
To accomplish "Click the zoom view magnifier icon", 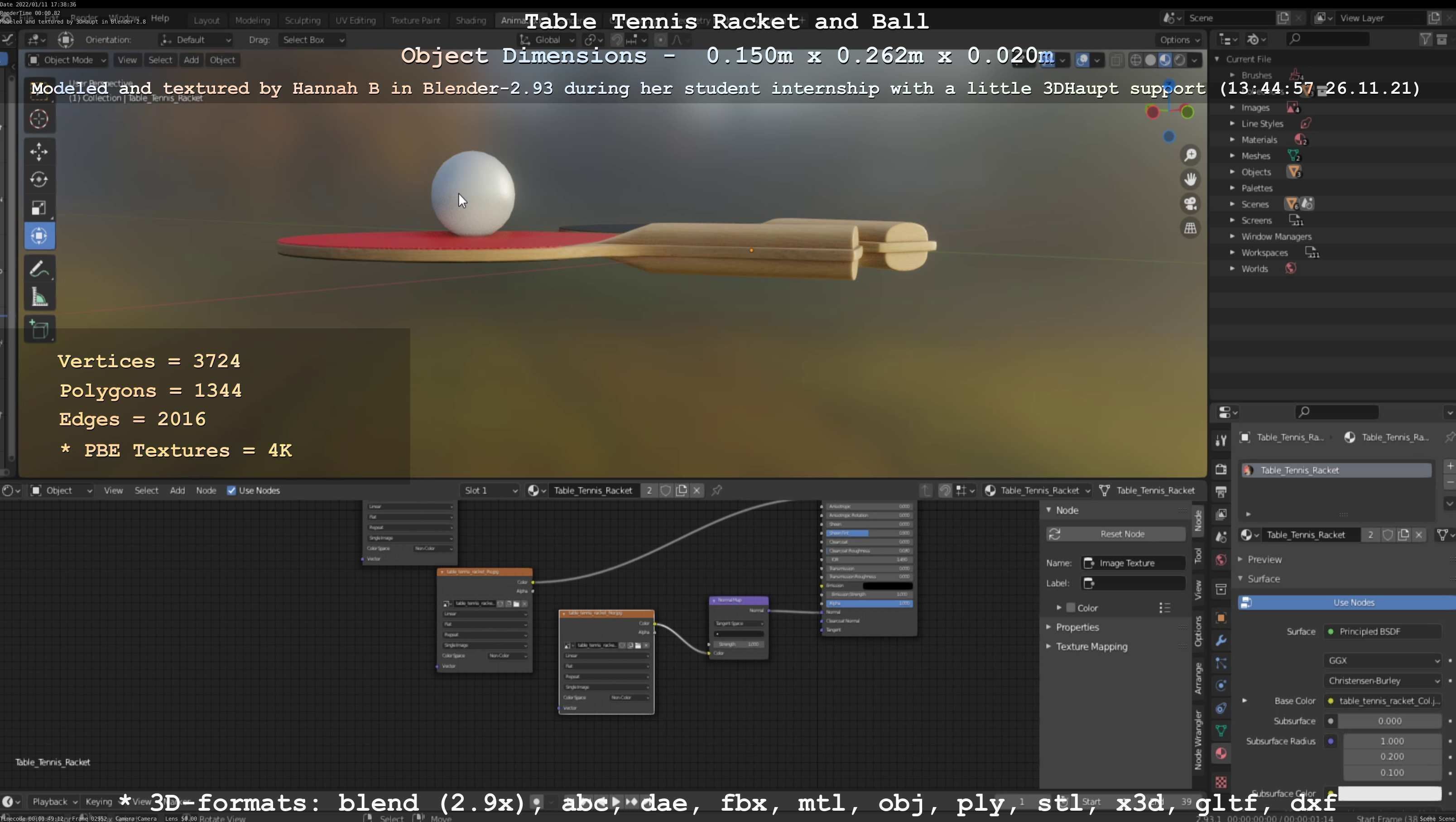I will coord(1190,155).
